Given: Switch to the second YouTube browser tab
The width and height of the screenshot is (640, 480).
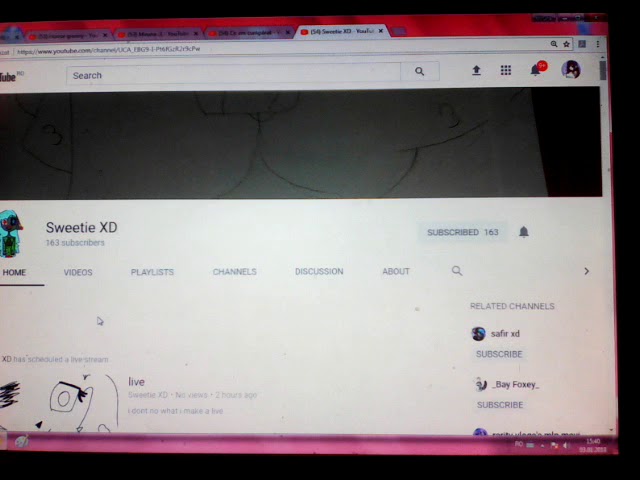Looking at the screenshot, I should click(x=158, y=34).
